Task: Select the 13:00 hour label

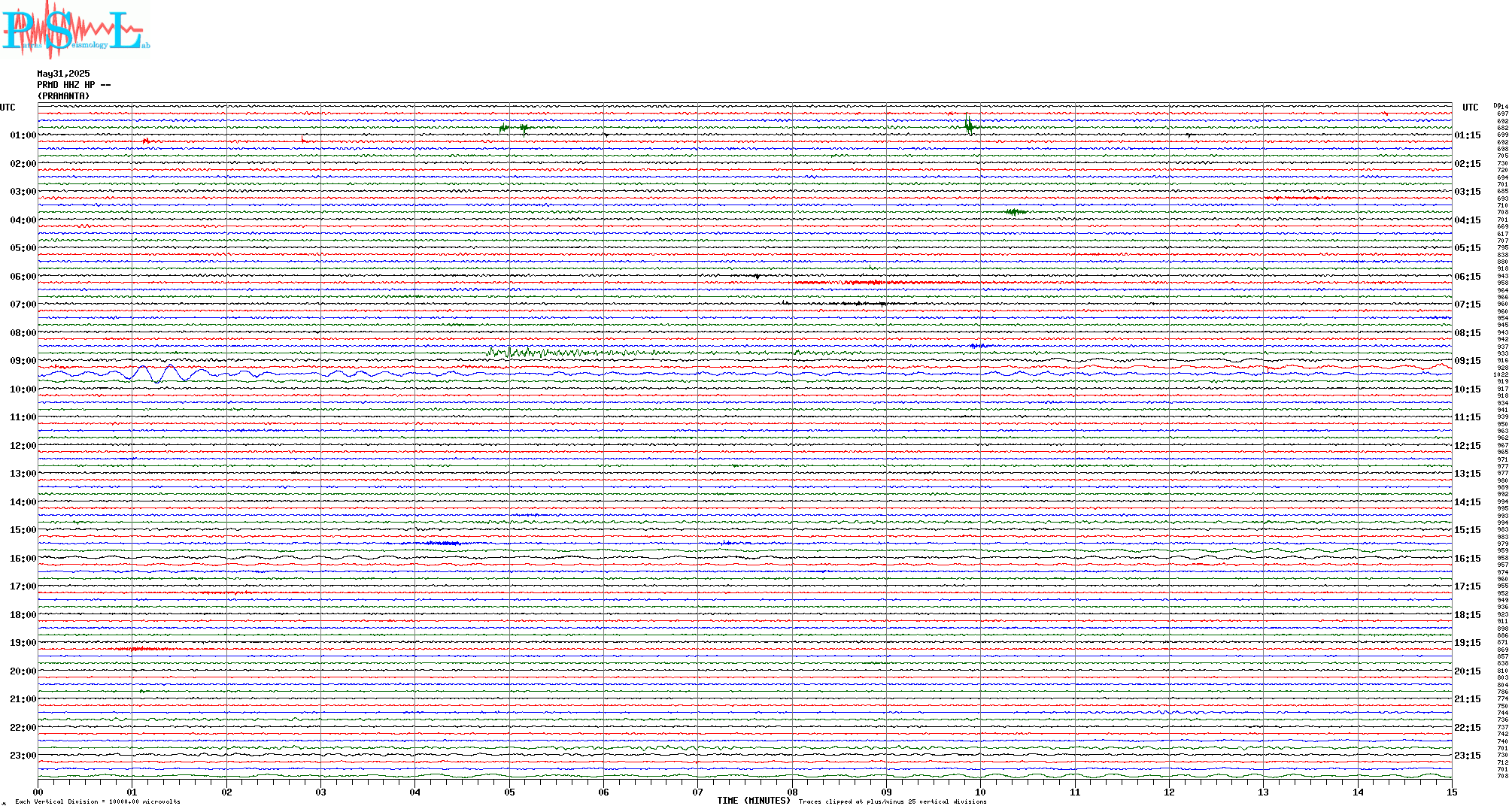Action: (x=23, y=474)
